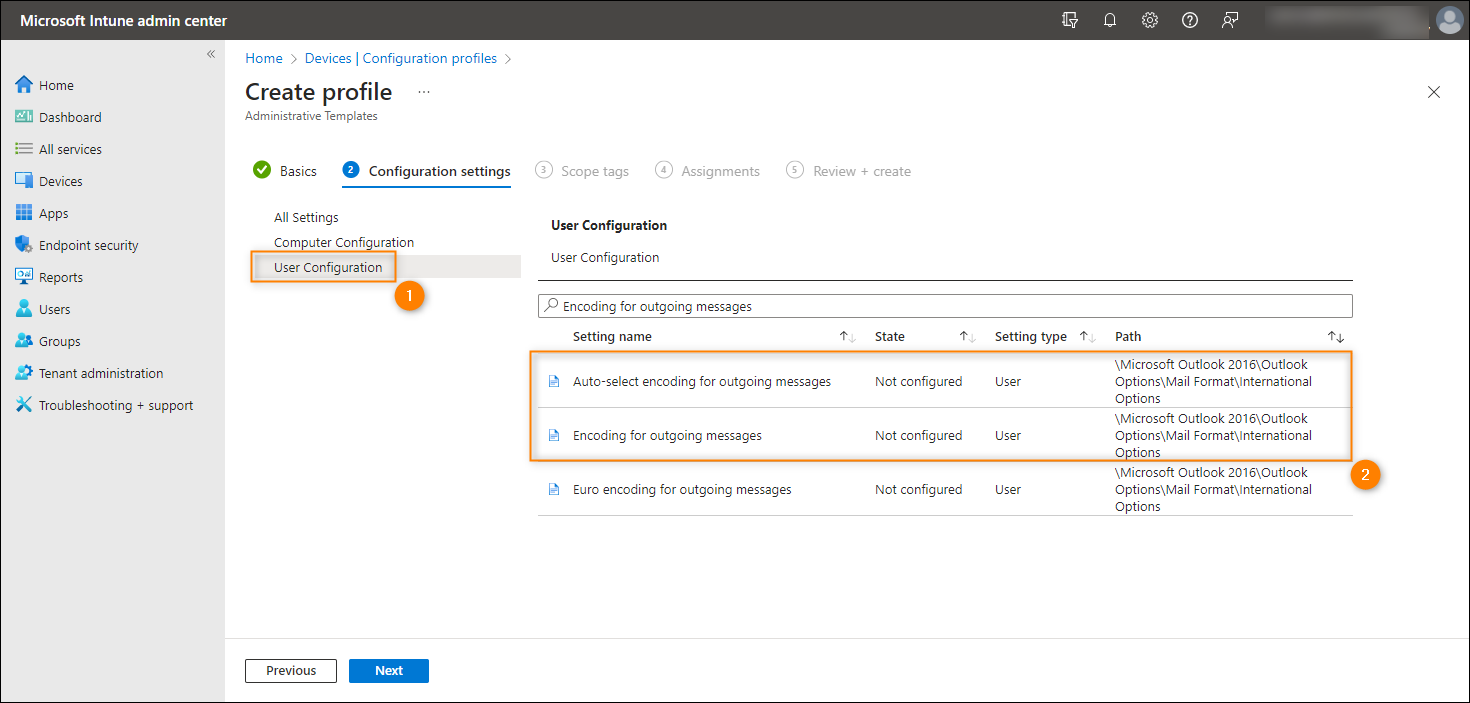Click Not configured state of Euro encoding row
The height and width of the screenshot is (703, 1470).
[918, 489]
